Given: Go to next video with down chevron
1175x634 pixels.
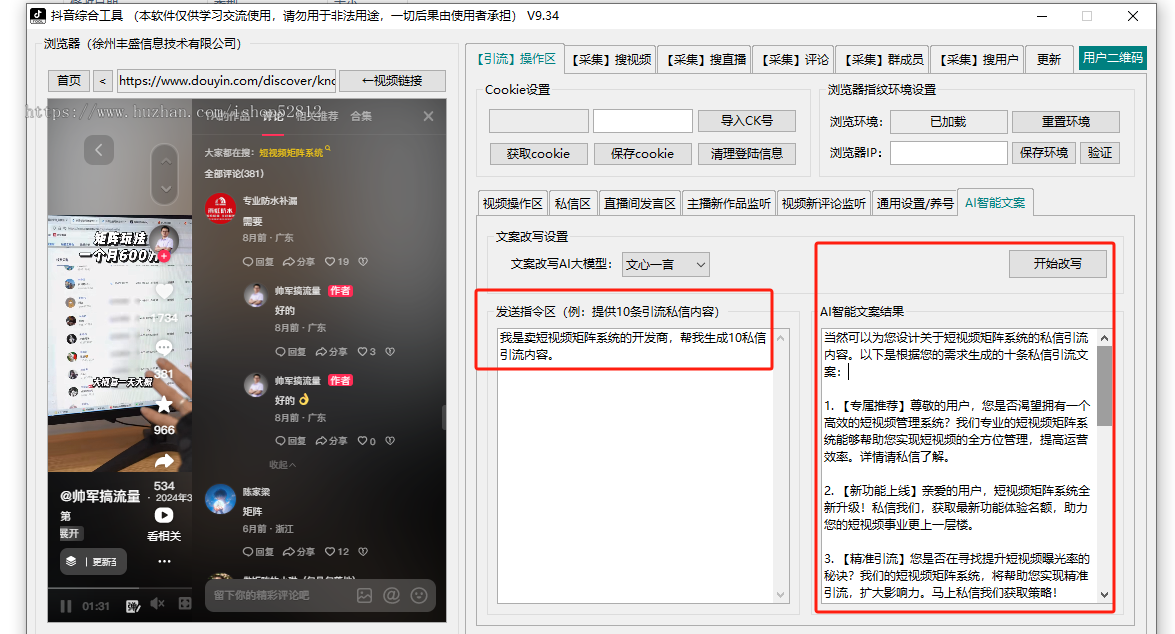Looking at the screenshot, I should click(166, 188).
